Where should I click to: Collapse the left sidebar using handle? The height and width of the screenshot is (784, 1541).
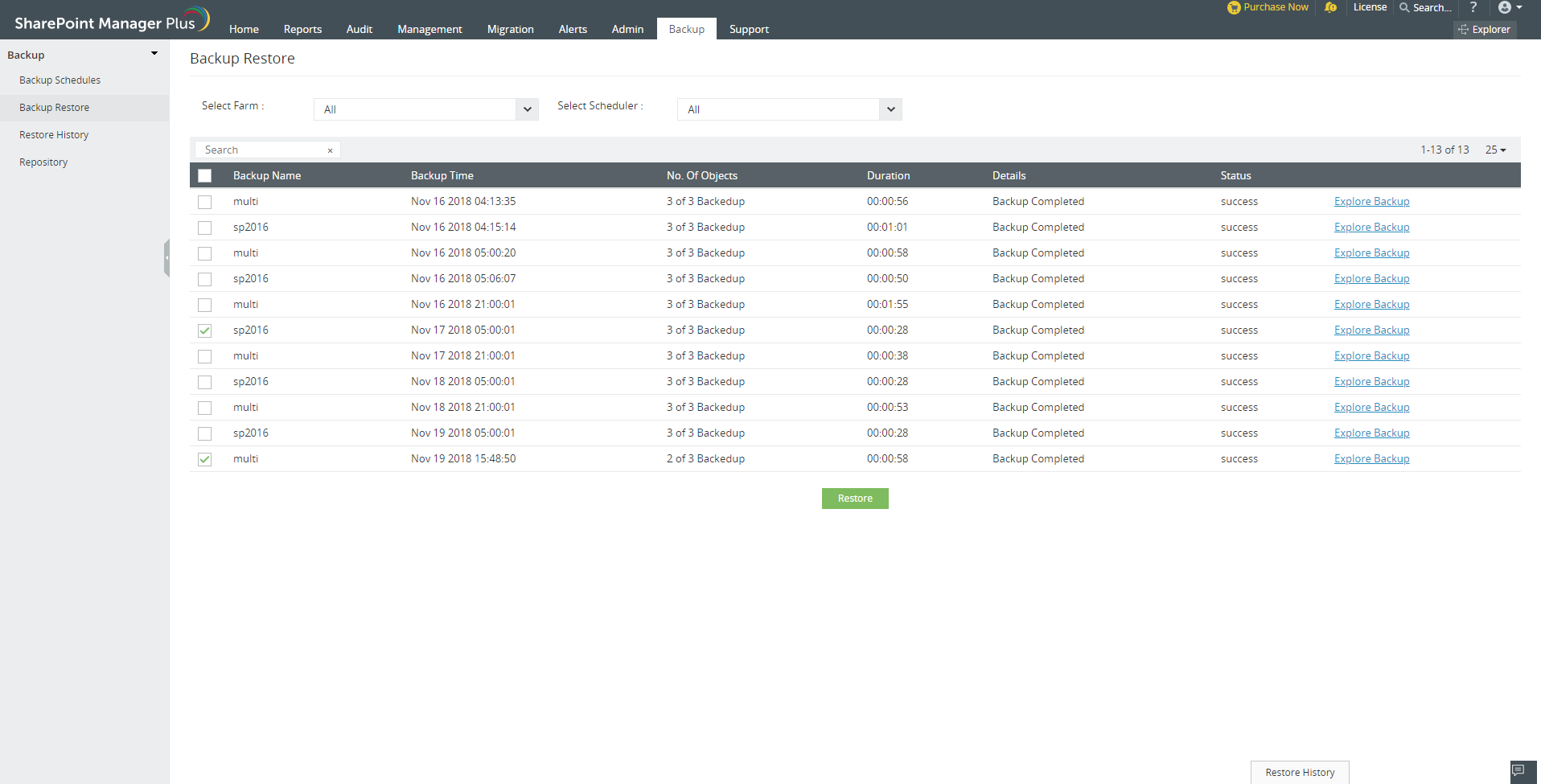(166, 258)
